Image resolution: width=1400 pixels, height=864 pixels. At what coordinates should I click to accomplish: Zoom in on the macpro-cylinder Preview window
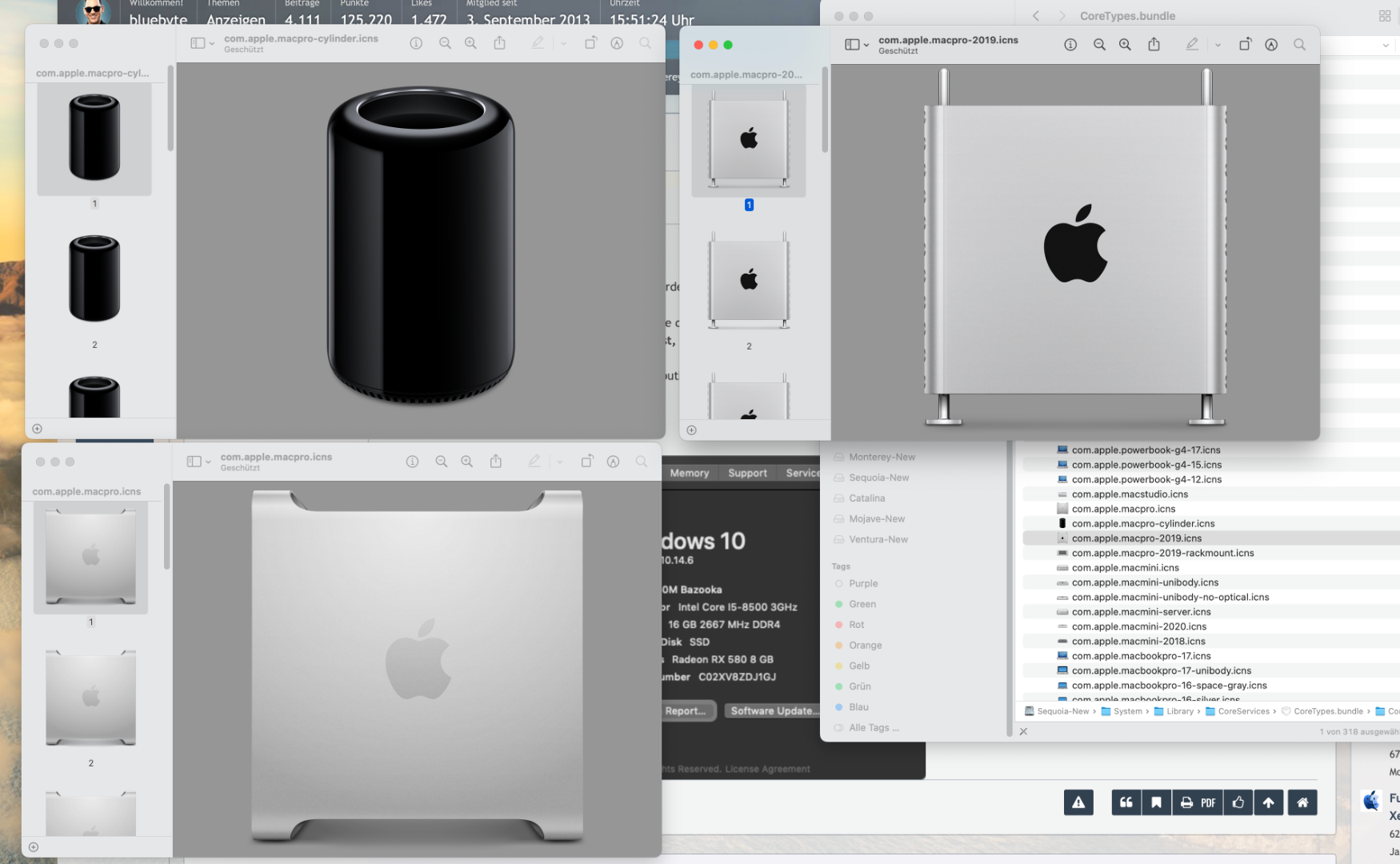pyautogui.click(x=470, y=43)
